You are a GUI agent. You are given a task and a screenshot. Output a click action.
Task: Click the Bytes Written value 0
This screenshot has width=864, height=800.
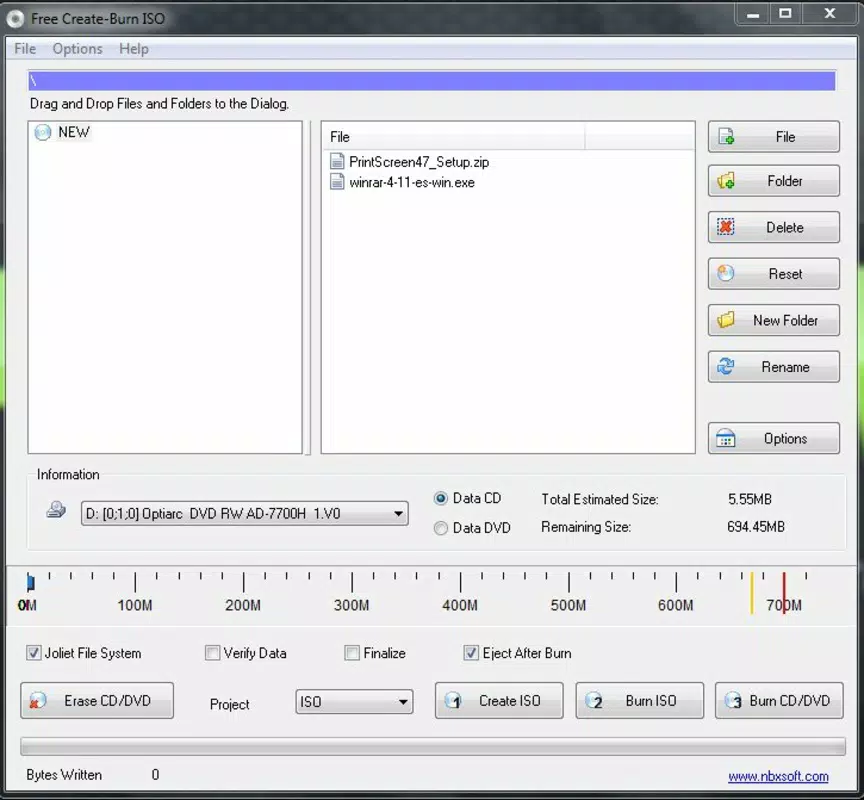coord(155,775)
